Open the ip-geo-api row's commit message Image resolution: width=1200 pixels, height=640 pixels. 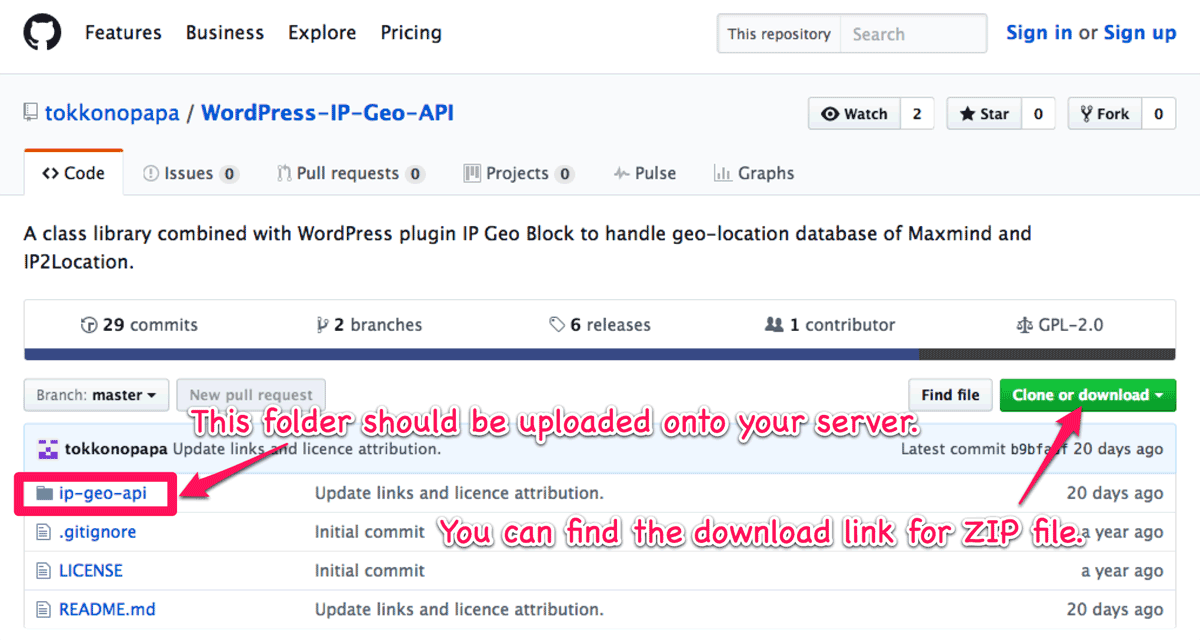[459, 493]
